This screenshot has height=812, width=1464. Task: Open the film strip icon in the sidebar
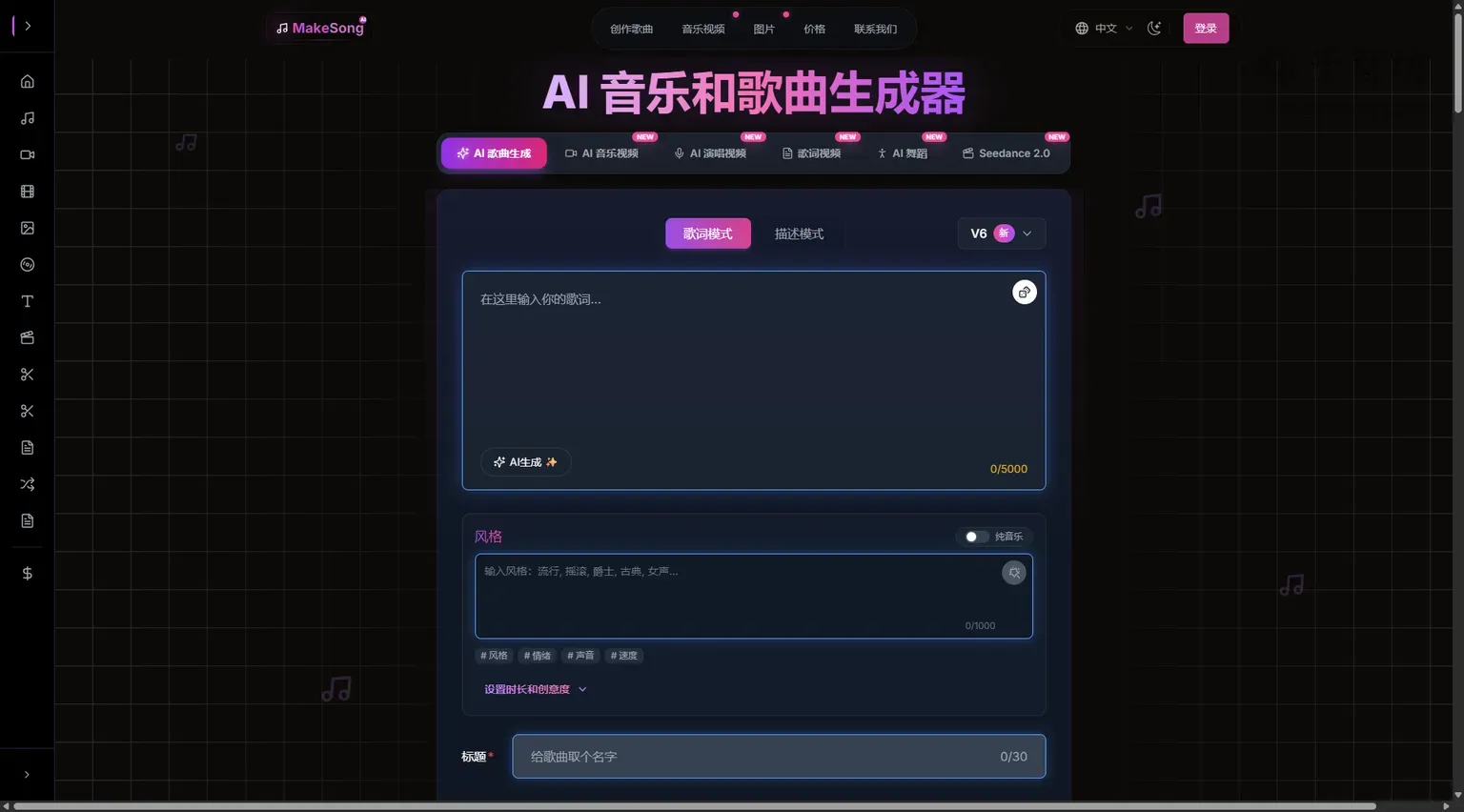(x=28, y=192)
